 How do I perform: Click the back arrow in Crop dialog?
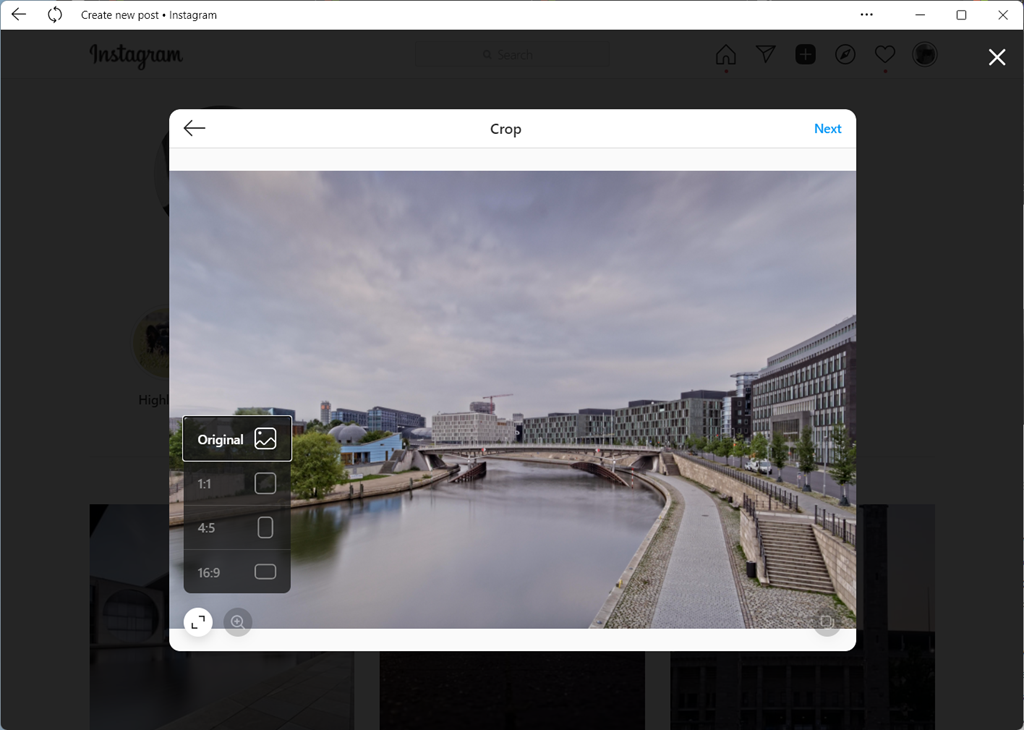(194, 128)
